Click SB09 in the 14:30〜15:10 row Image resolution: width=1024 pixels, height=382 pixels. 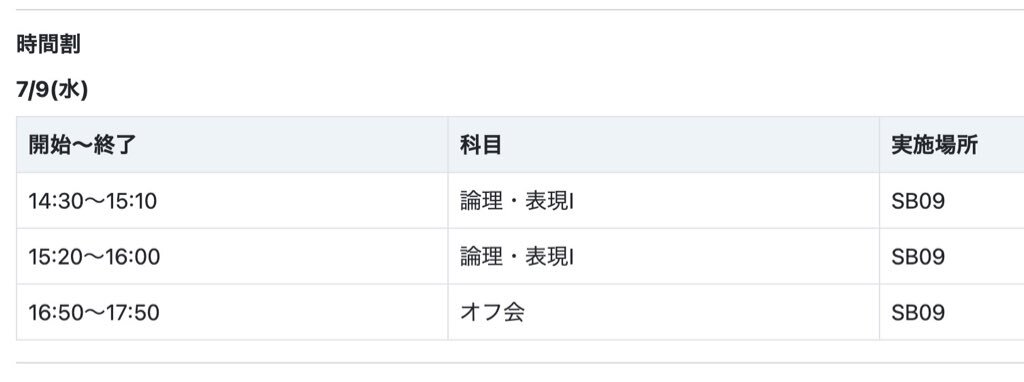(918, 201)
